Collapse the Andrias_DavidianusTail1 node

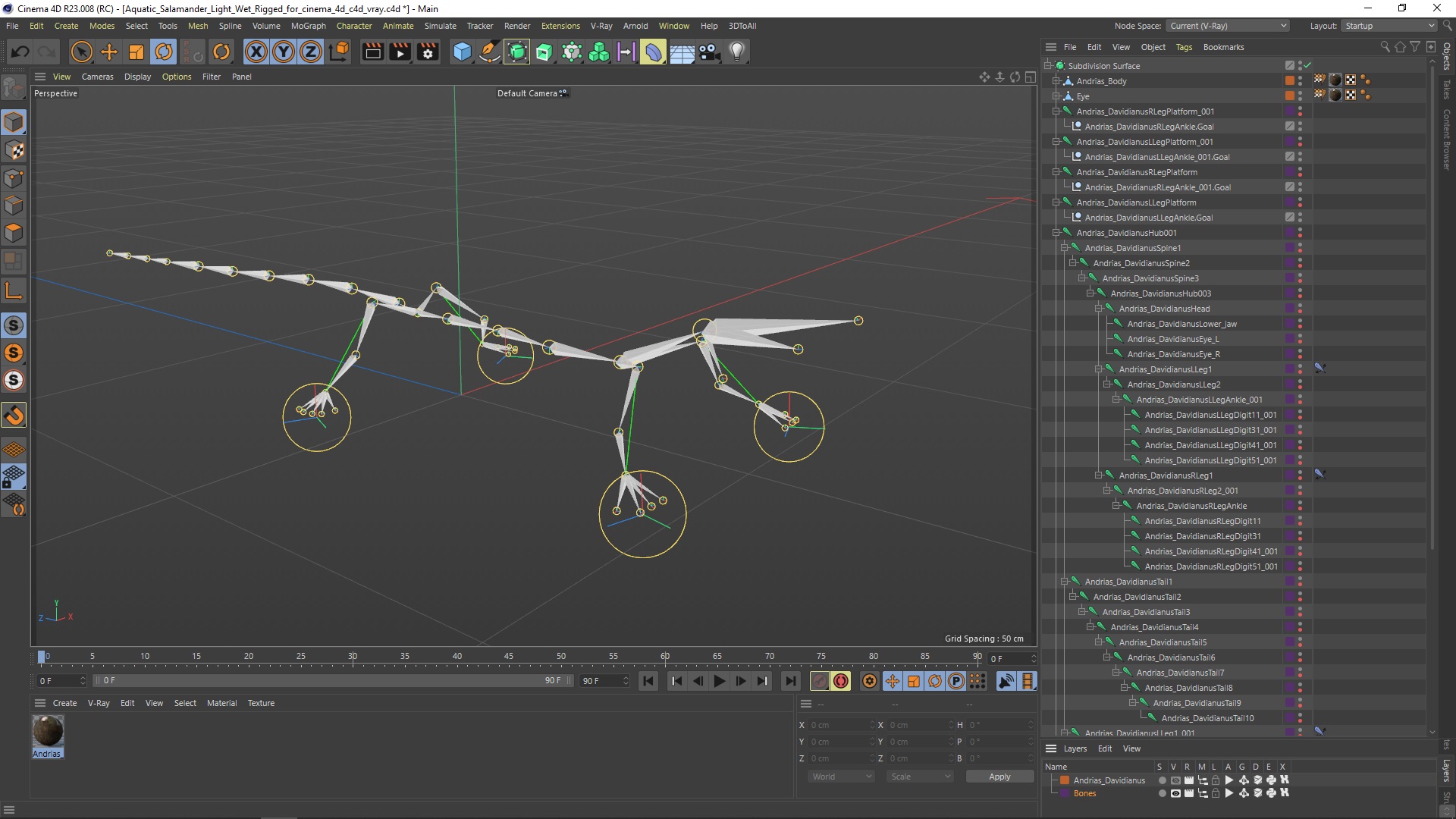tap(1064, 582)
